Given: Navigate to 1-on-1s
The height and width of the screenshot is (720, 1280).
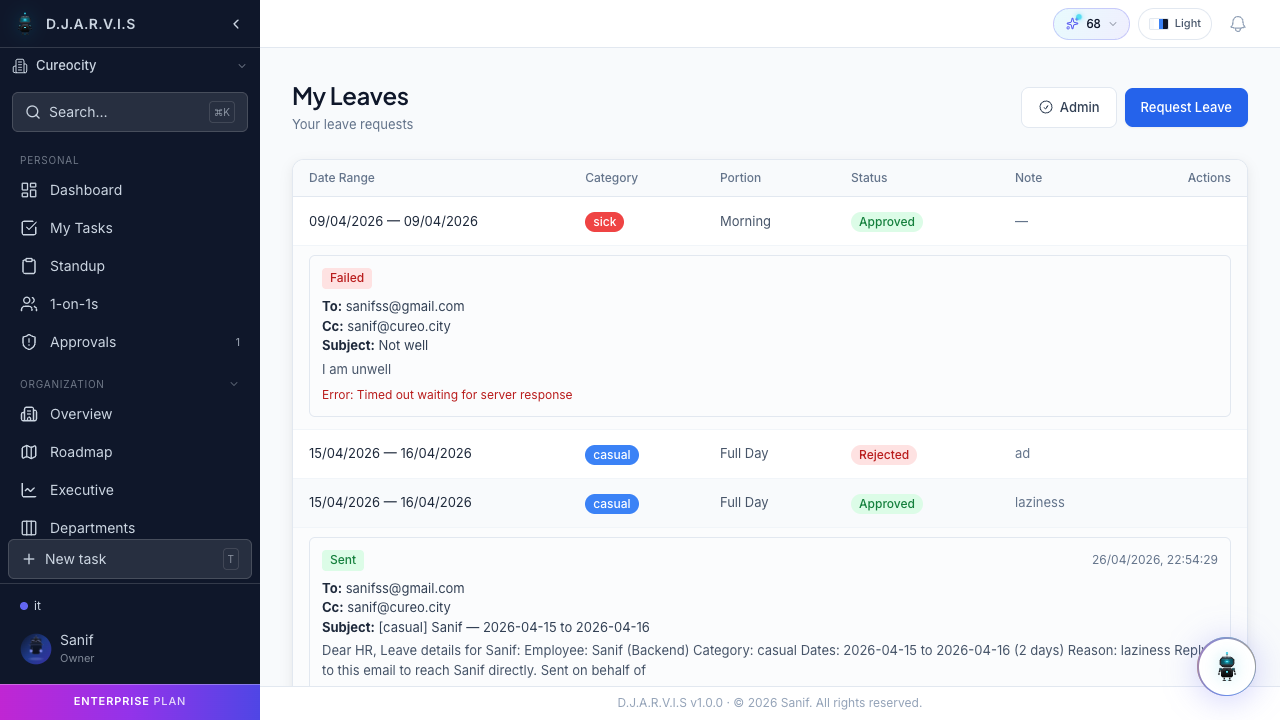Looking at the screenshot, I should coord(130,304).
